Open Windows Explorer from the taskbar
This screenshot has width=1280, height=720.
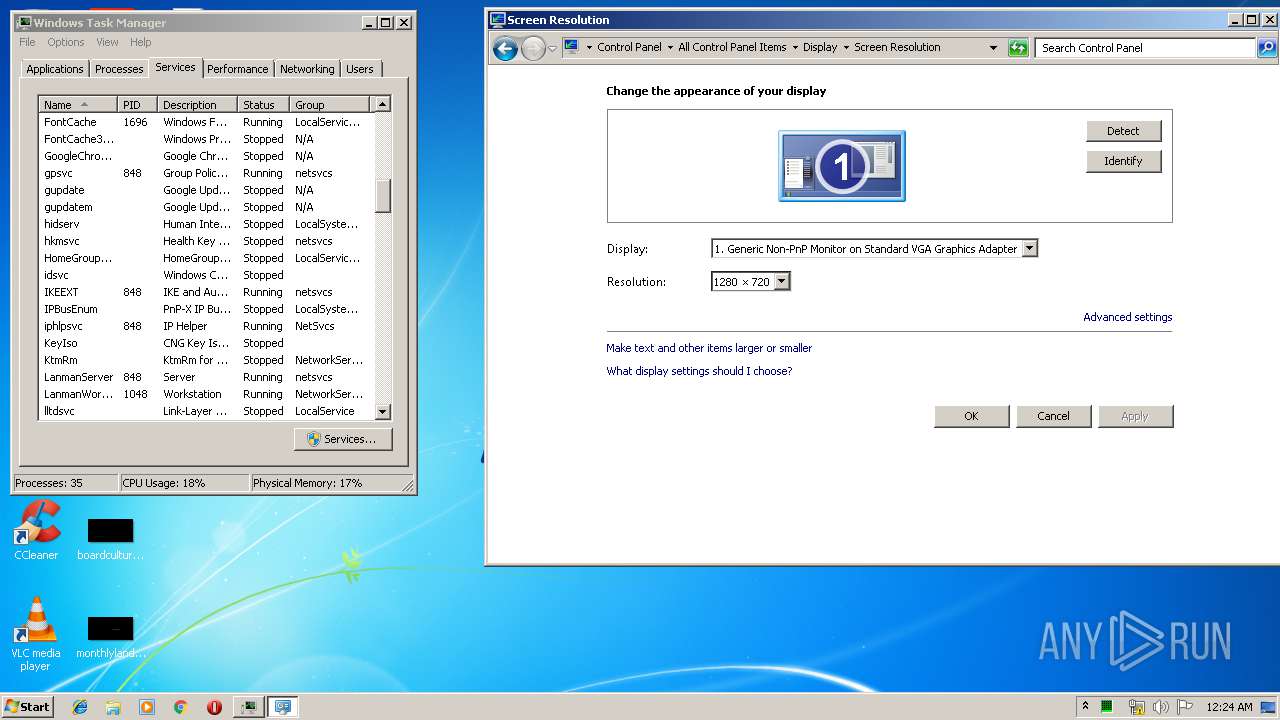113,707
